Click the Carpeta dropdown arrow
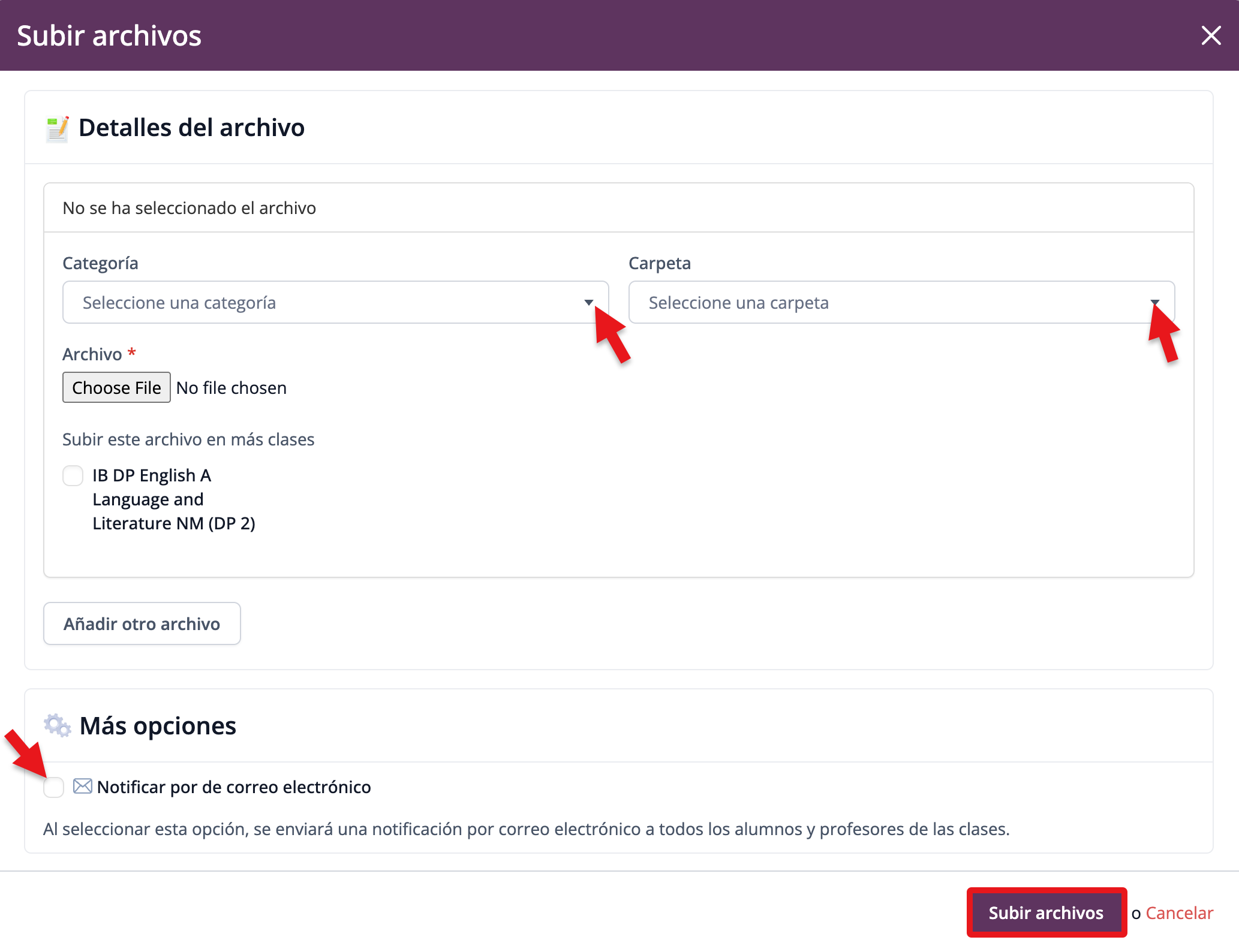 [x=1154, y=302]
